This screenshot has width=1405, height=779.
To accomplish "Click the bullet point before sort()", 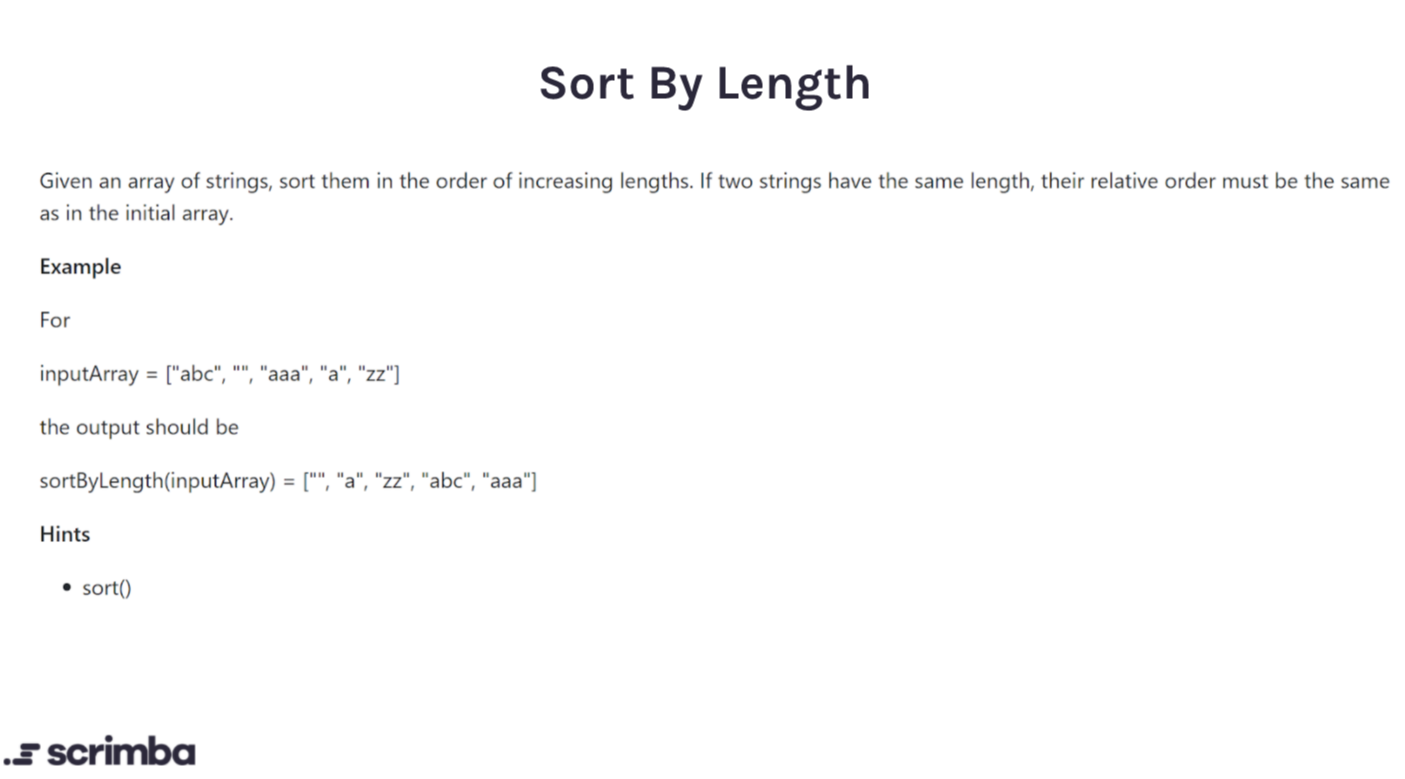I will [67, 587].
